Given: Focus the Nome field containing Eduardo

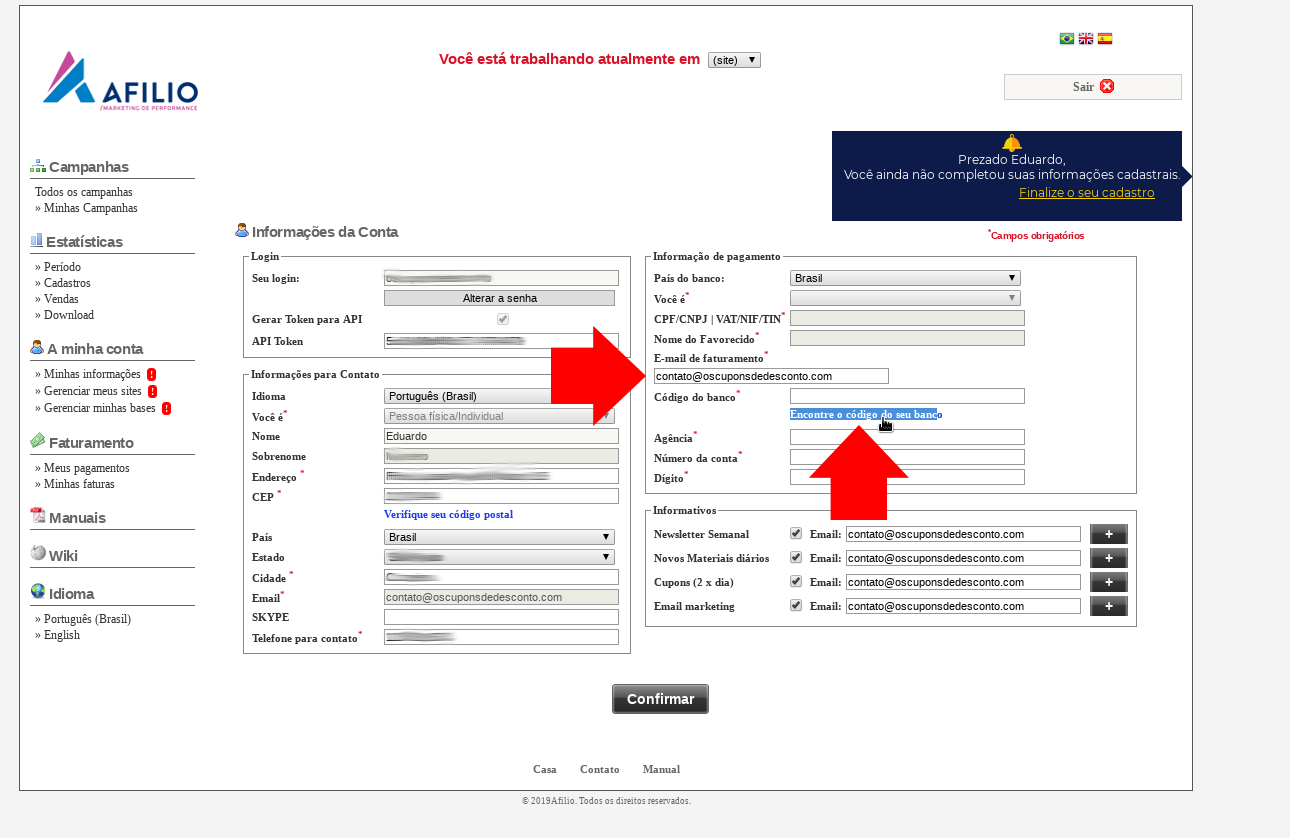Looking at the screenshot, I should point(501,436).
